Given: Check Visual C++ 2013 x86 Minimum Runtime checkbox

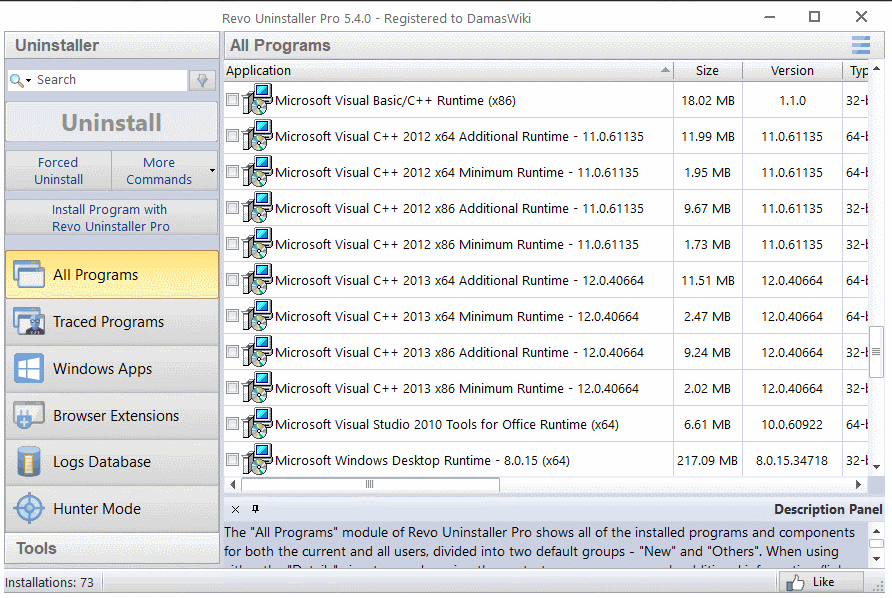Looking at the screenshot, I should pos(232,387).
